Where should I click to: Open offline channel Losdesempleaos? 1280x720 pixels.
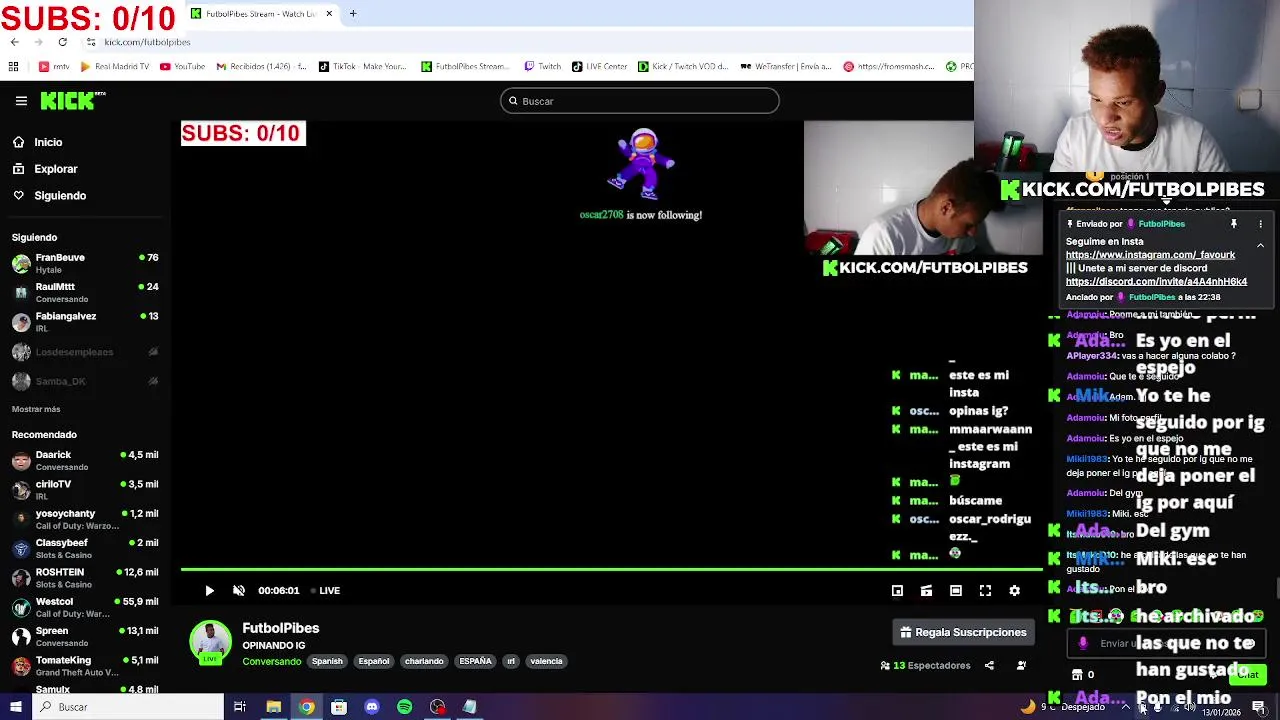(x=85, y=352)
